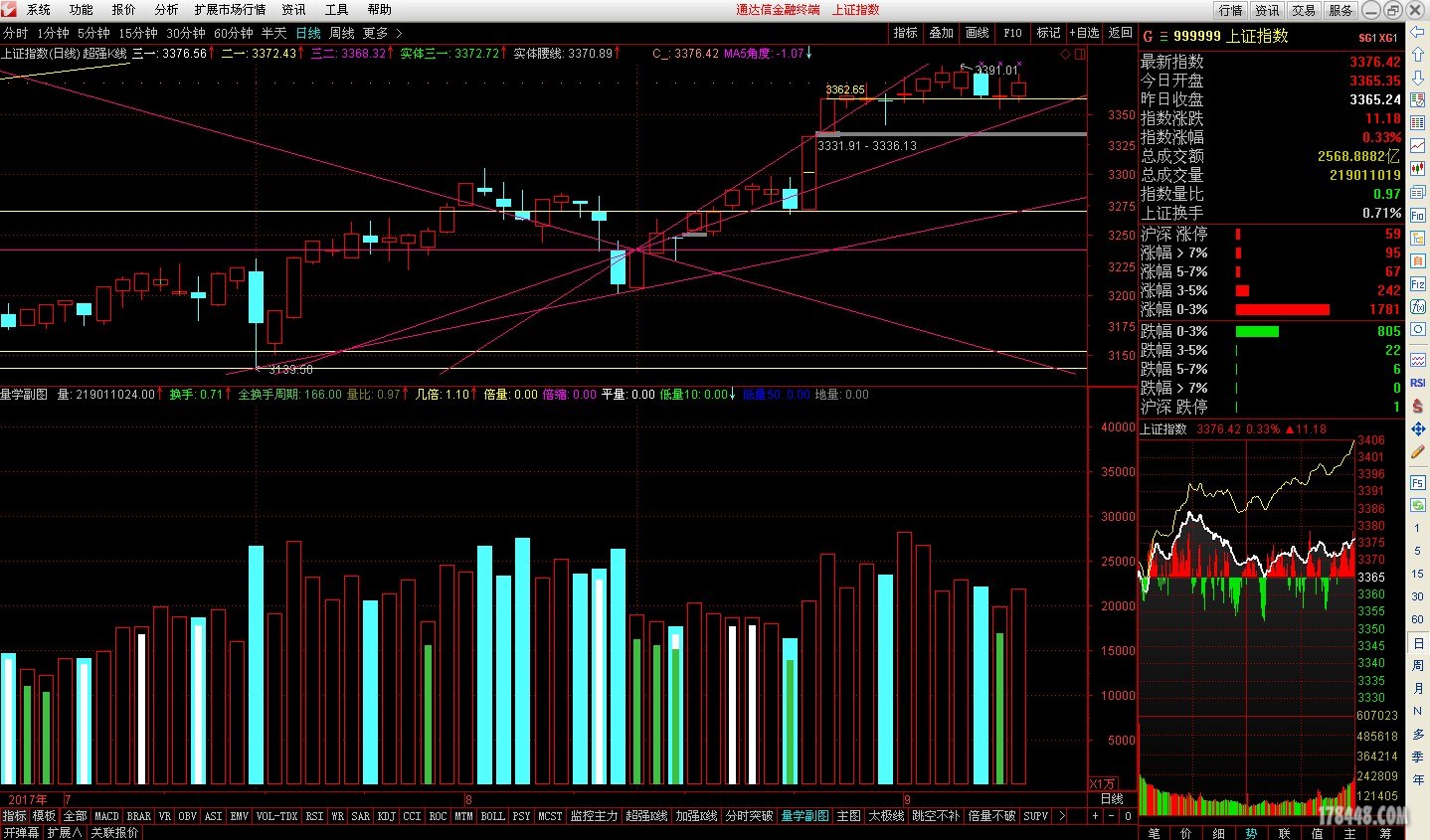The width and height of the screenshot is (1430, 840).
Task: Open the colored grid table icon
Action: click(x=1418, y=124)
